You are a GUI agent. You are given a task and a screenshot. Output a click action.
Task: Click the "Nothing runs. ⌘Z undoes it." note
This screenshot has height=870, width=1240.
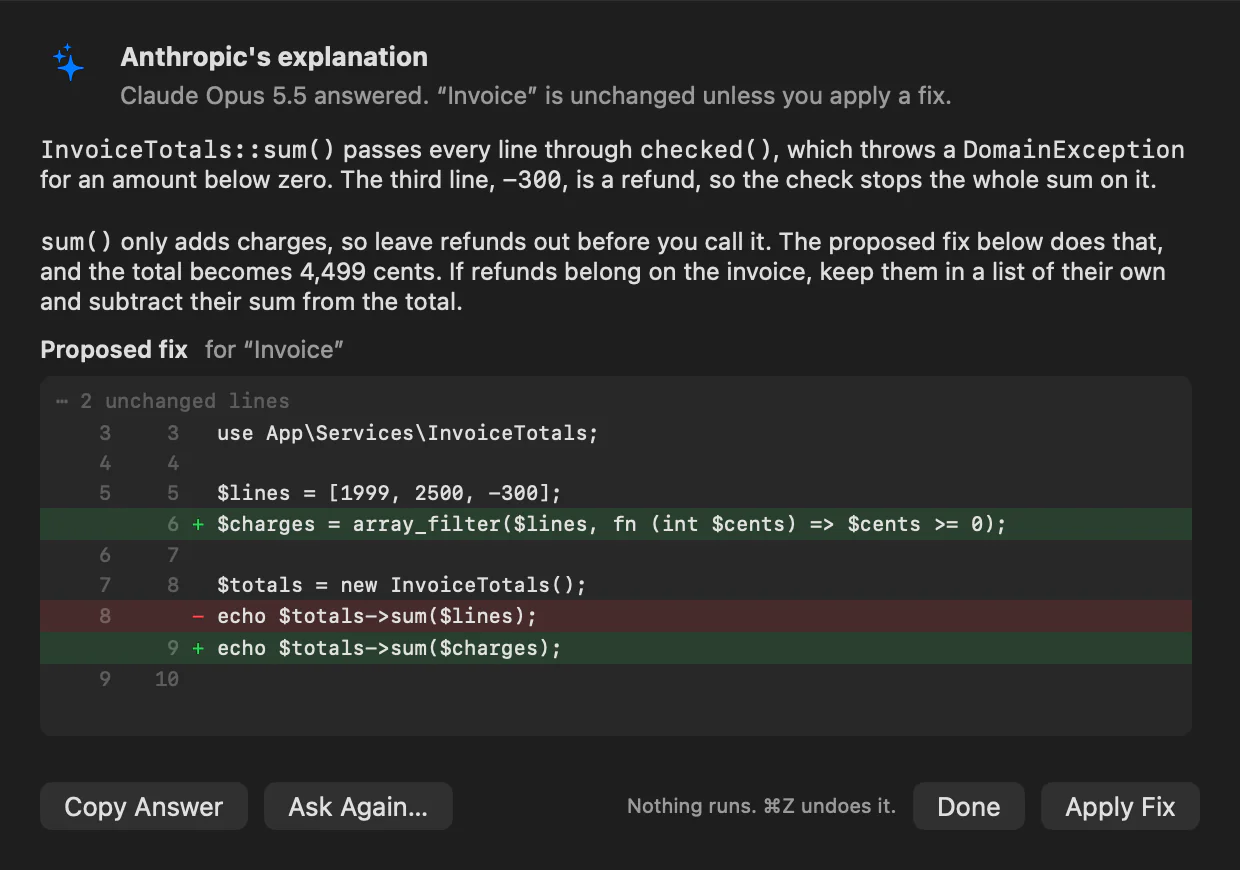(x=761, y=807)
